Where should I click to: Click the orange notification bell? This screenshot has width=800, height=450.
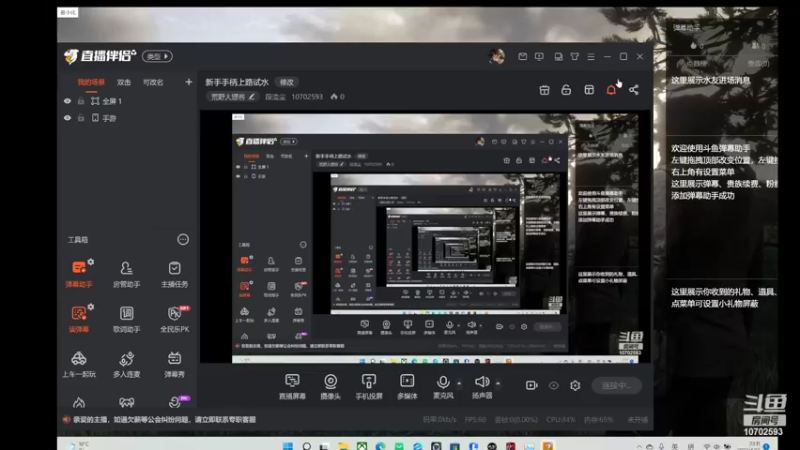click(611, 90)
